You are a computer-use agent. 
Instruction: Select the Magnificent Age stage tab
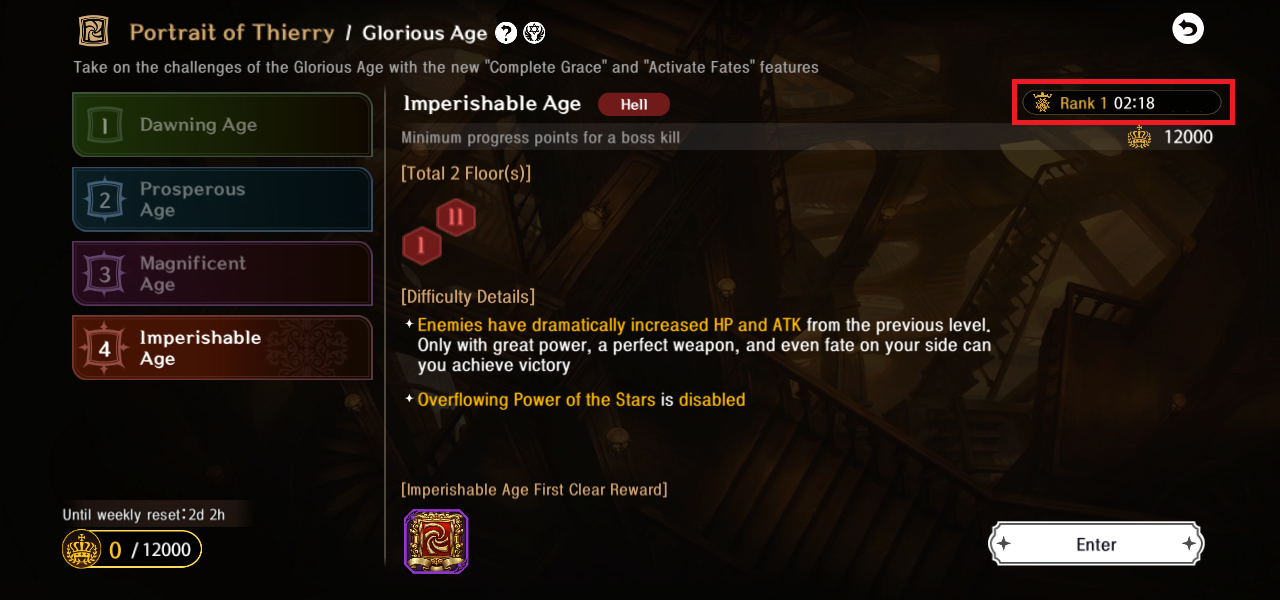pyautogui.click(x=222, y=274)
